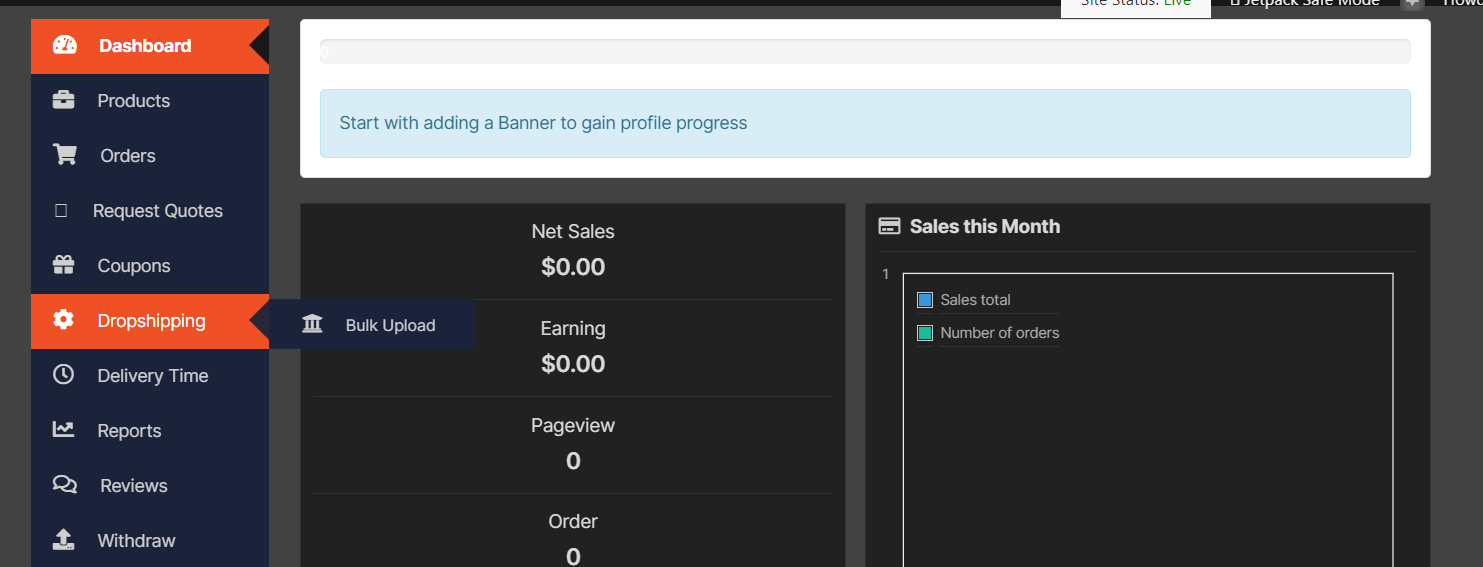Image resolution: width=1483 pixels, height=567 pixels.
Task: Toggle the Number of orders legend item
Action: pos(999,333)
